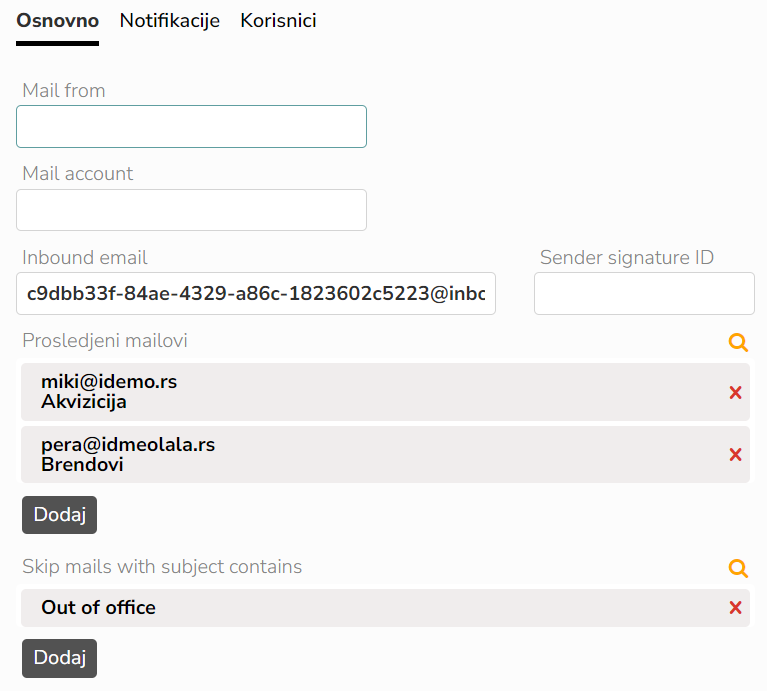Click the Sender signature ID label
The image size is (767, 691).
tap(627, 258)
